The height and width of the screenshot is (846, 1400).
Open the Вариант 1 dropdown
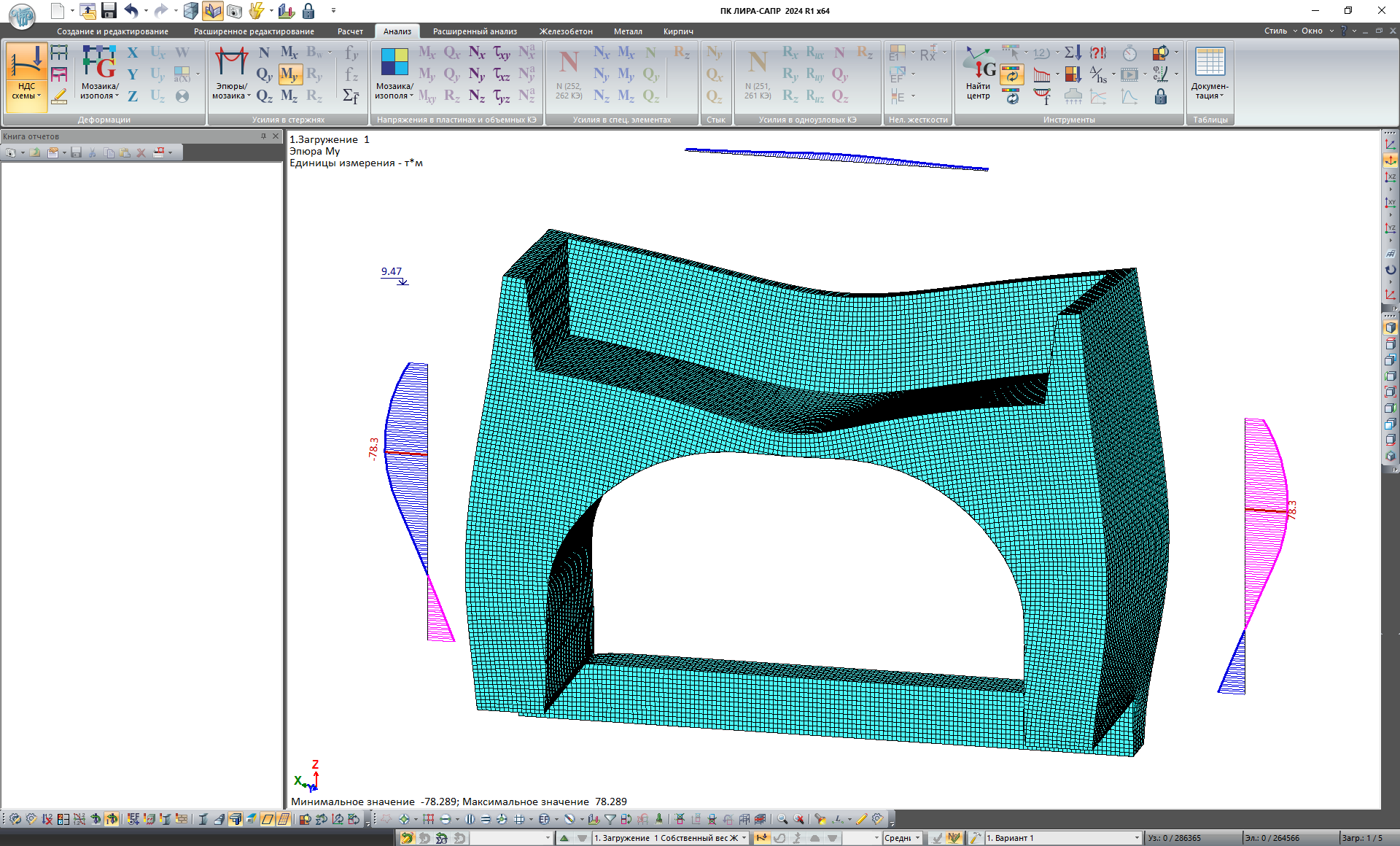1137,838
